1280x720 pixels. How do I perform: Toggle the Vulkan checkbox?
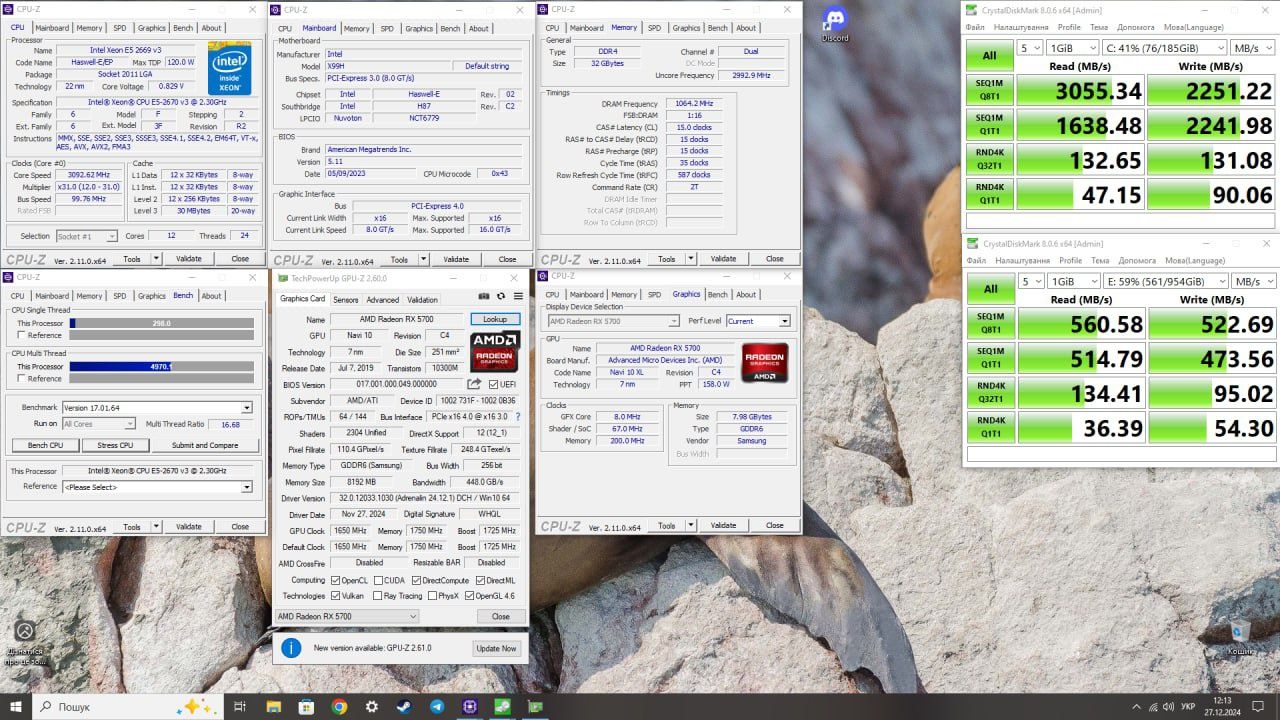(335, 596)
